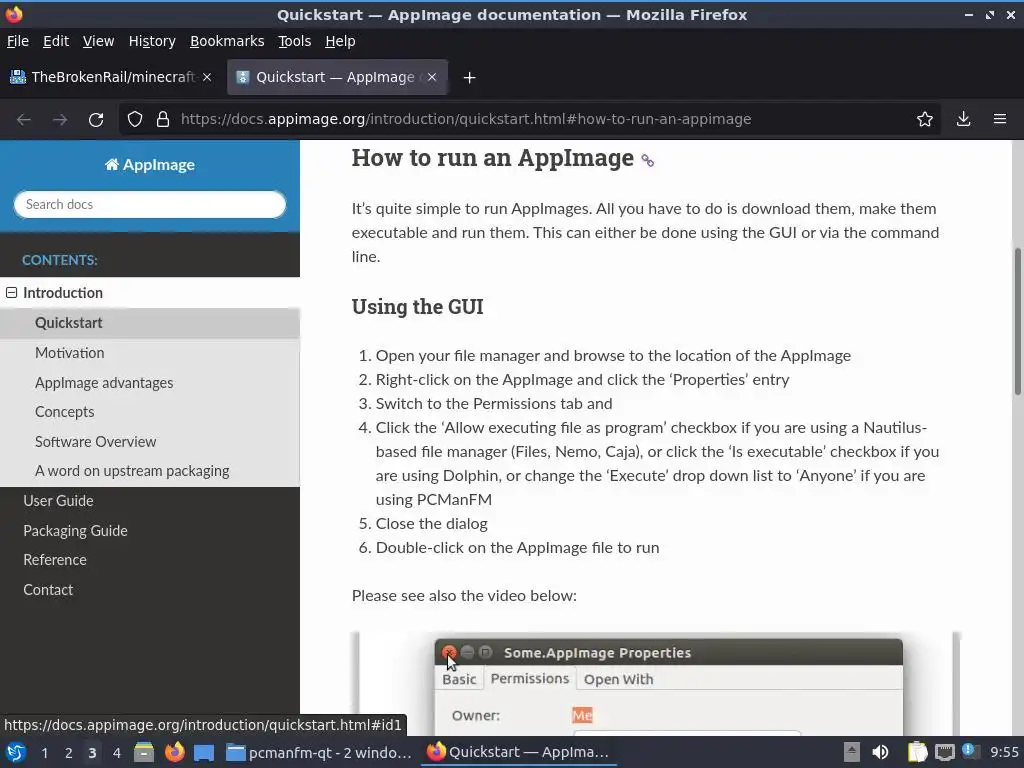The width and height of the screenshot is (1024, 768).
Task: Click the Search docs input field
Action: (150, 204)
